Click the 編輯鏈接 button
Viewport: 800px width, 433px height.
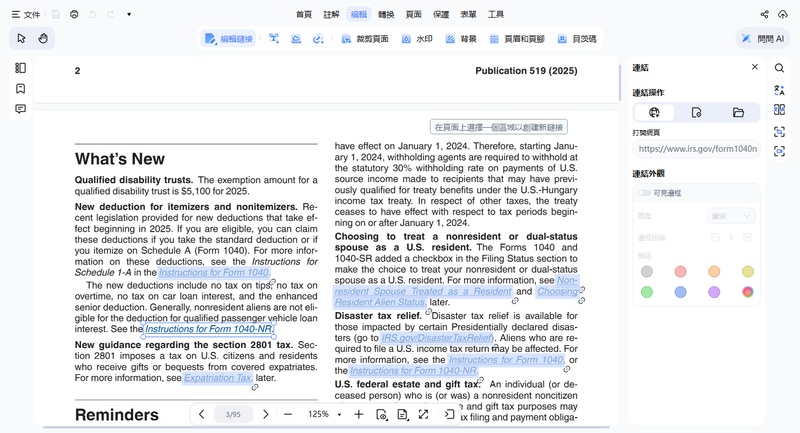tap(229, 39)
